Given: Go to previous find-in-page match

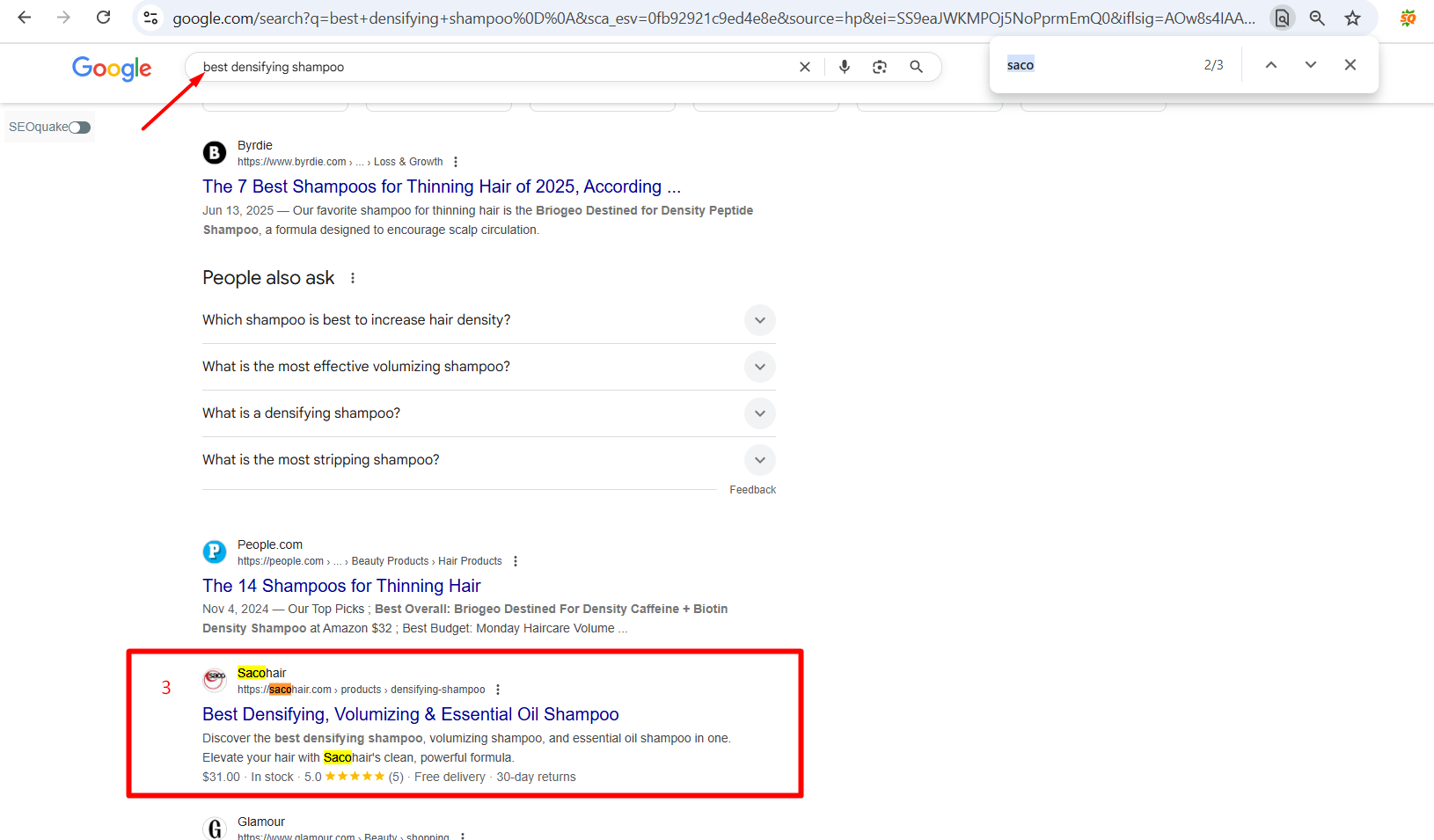Looking at the screenshot, I should [1270, 65].
